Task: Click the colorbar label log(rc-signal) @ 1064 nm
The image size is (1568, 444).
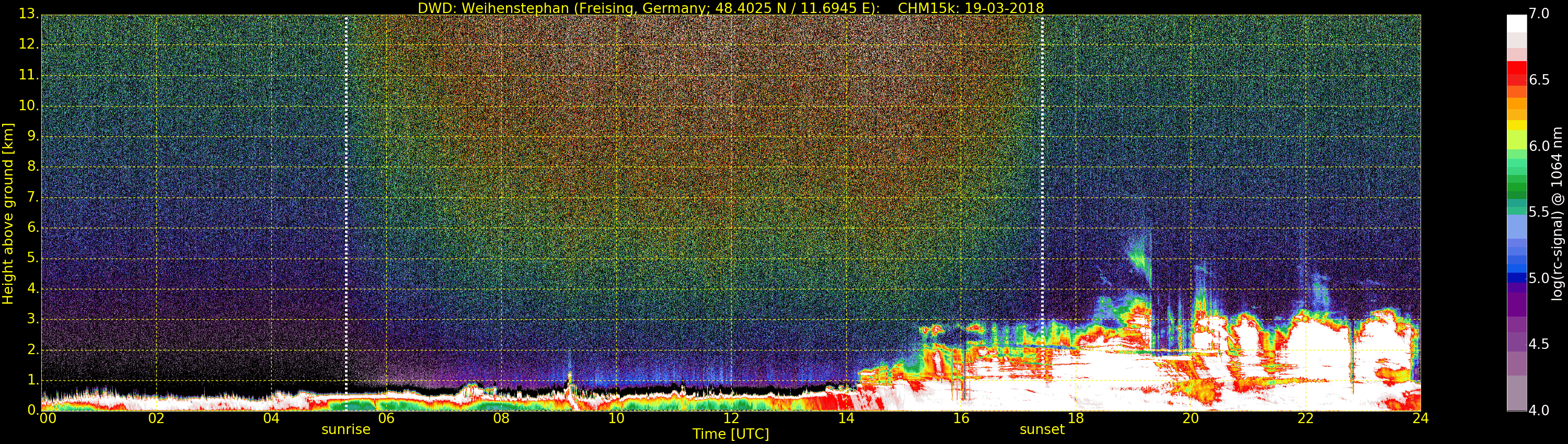Action: pyautogui.click(x=1558, y=214)
